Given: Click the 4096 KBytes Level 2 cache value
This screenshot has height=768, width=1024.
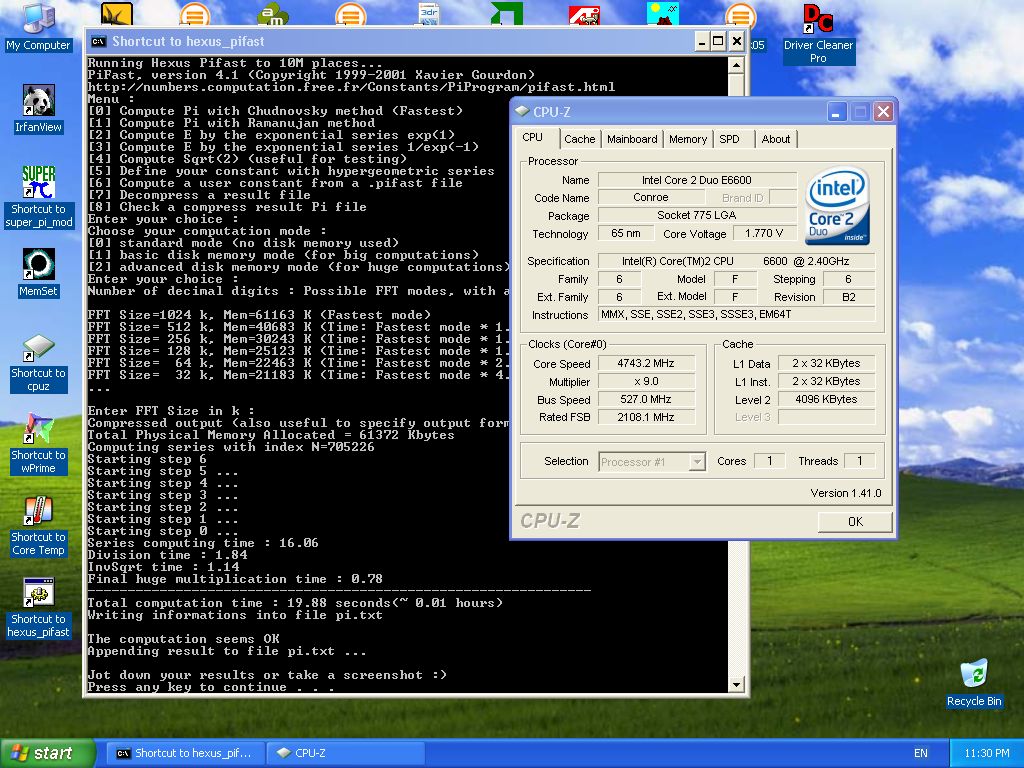Looking at the screenshot, I should (x=826, y=399).
